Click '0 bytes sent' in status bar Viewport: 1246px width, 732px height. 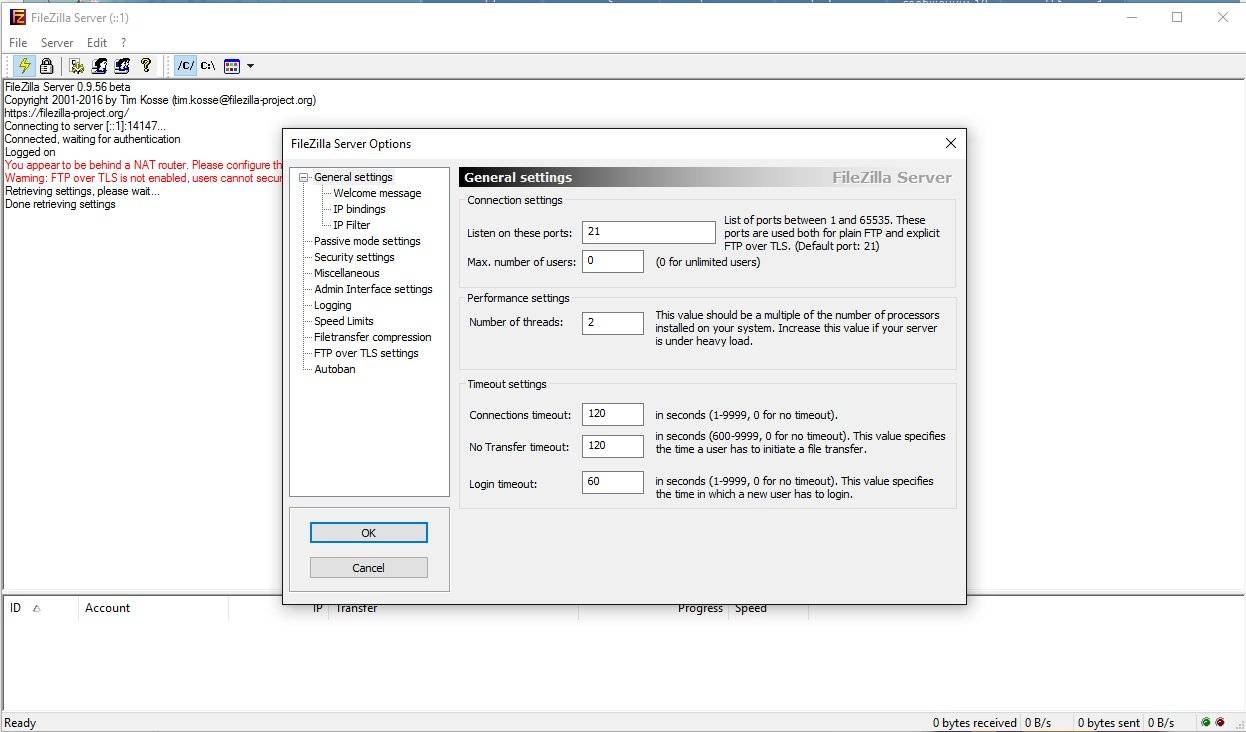tap(1108, 723)
